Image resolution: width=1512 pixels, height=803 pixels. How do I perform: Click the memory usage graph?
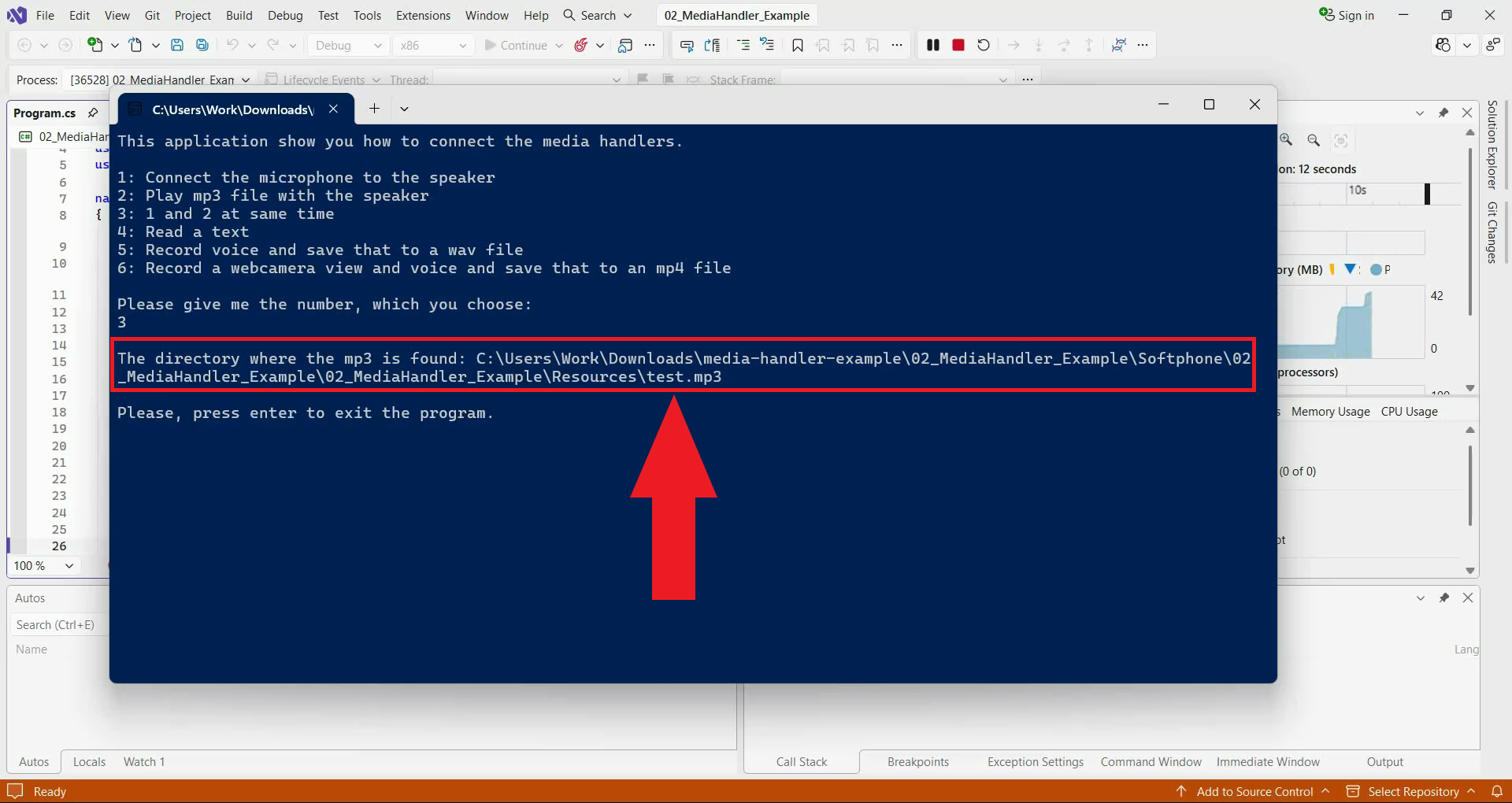(x=1351, y=322)
